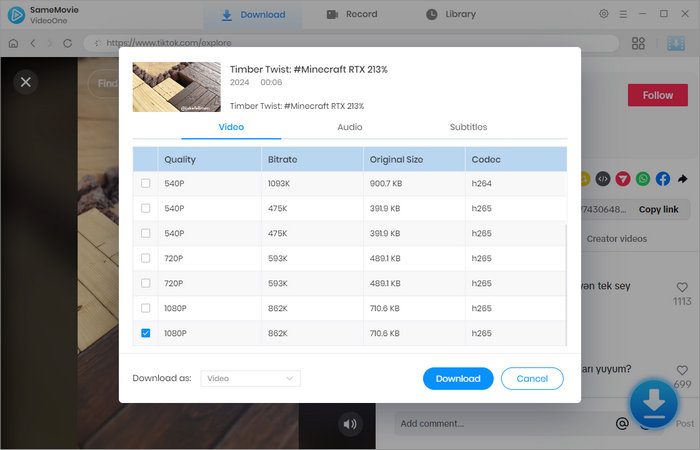
Task: Select the 540P 1093K h264 checkbox
Action: click(x=146, y=183)
